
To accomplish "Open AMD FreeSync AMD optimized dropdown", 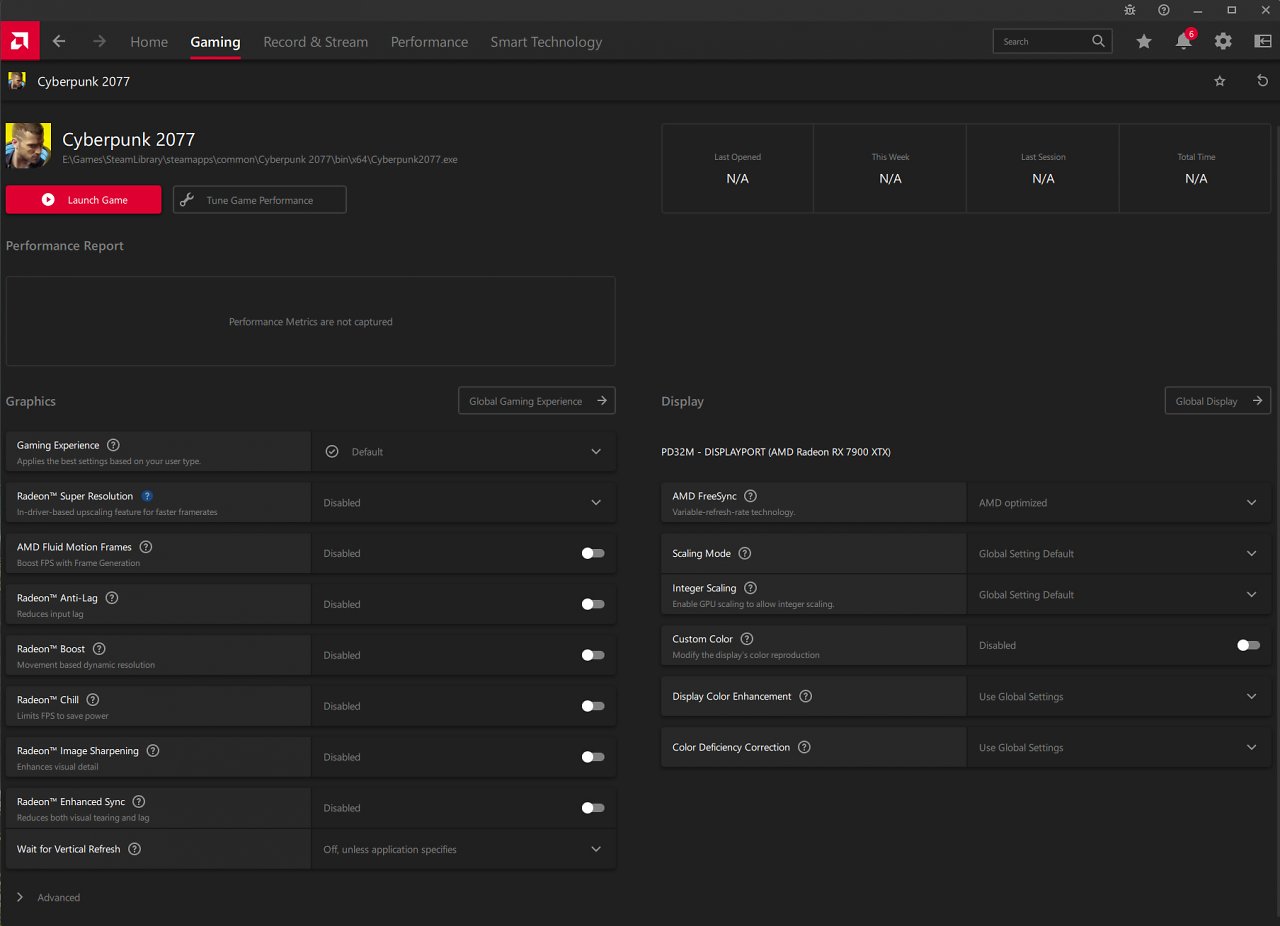I will click(x=1119, y=503).
